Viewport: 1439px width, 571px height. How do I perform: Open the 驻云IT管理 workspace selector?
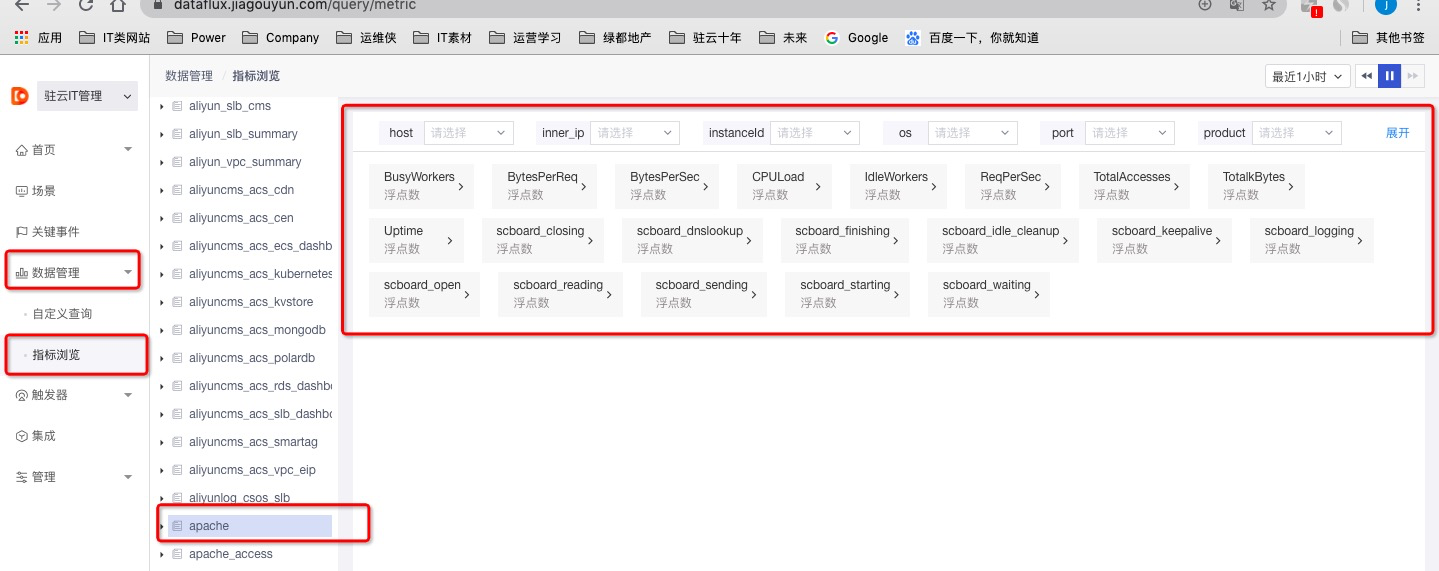(x=87, y=96)
